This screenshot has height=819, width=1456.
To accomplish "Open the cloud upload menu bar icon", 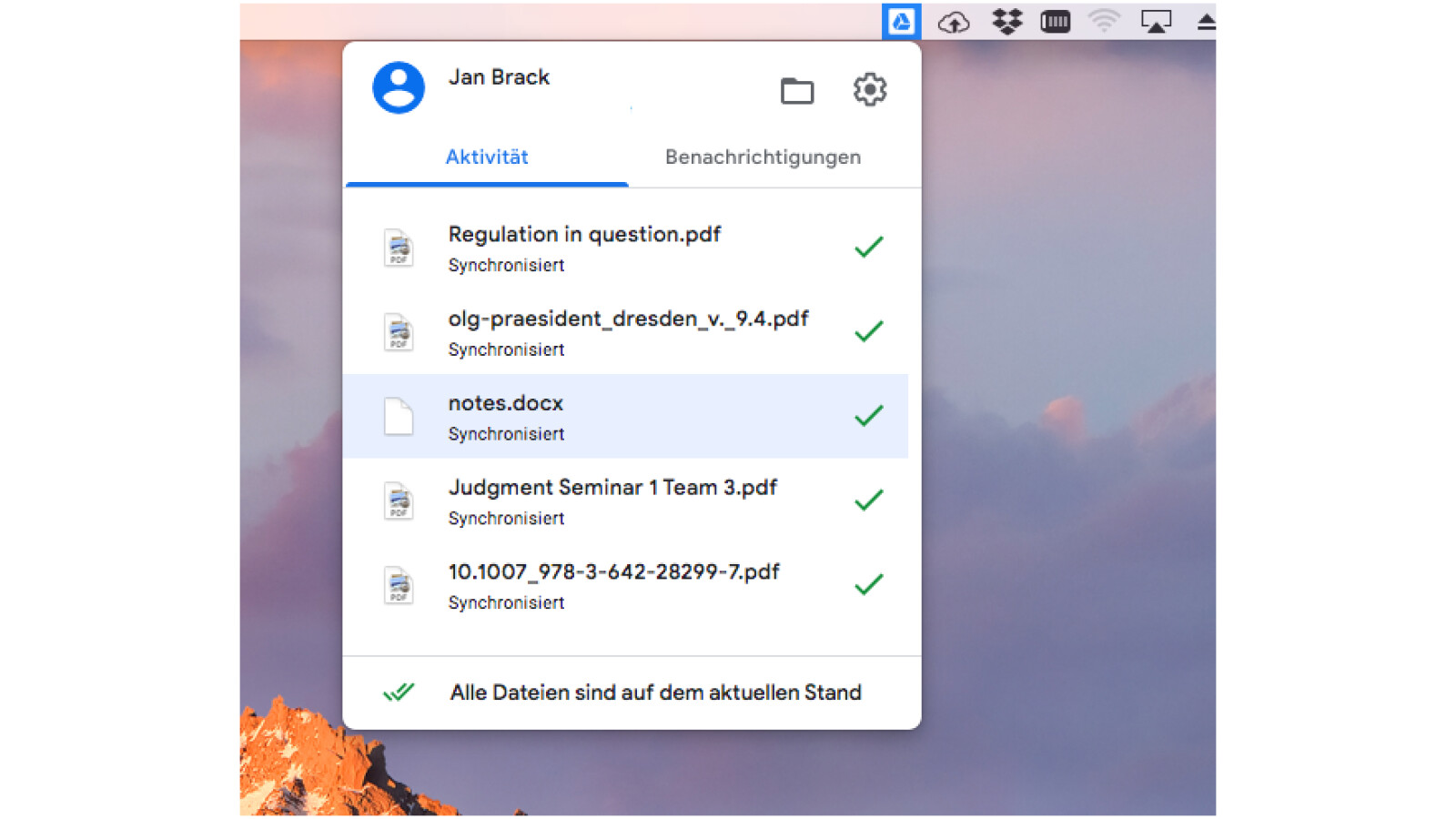I will coord(954,22).
